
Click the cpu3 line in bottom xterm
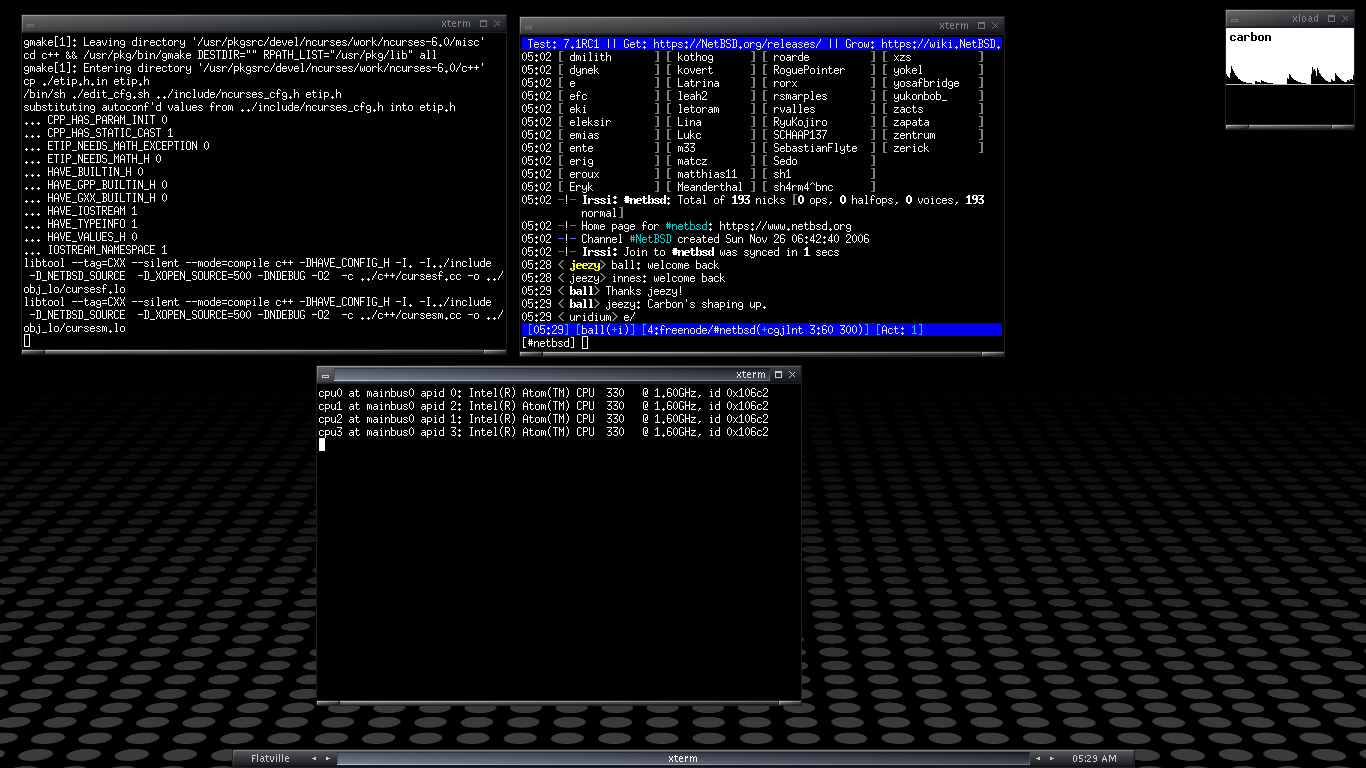(x=543, y=432)
